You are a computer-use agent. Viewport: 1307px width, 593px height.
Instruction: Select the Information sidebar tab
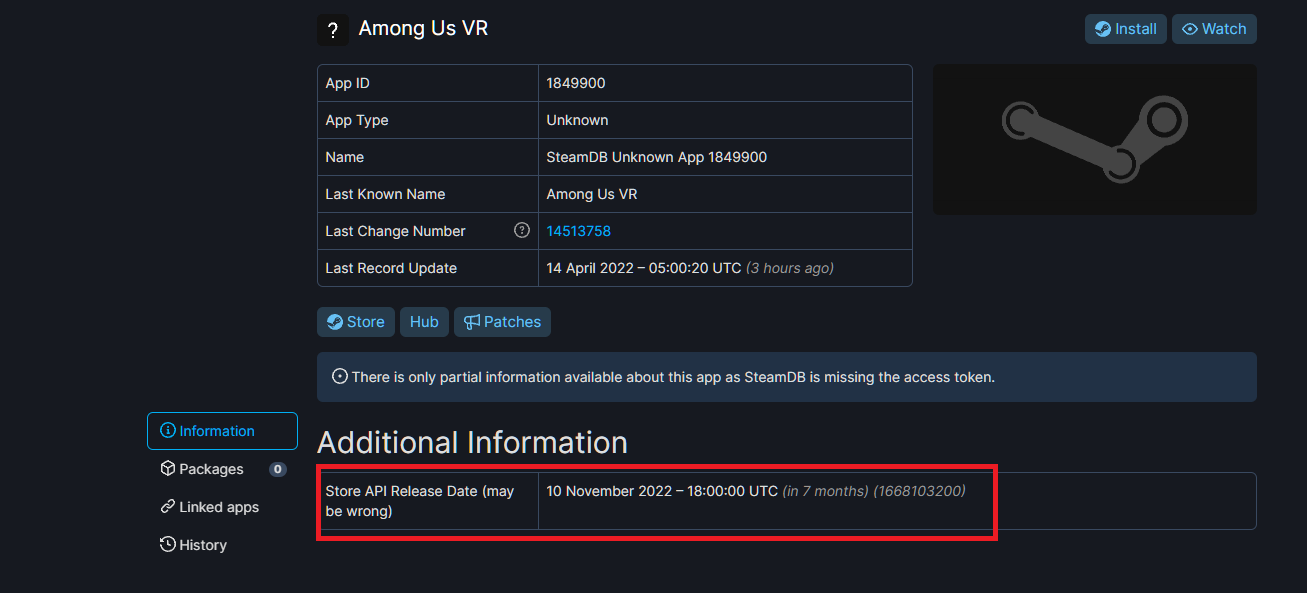[222, 431]
